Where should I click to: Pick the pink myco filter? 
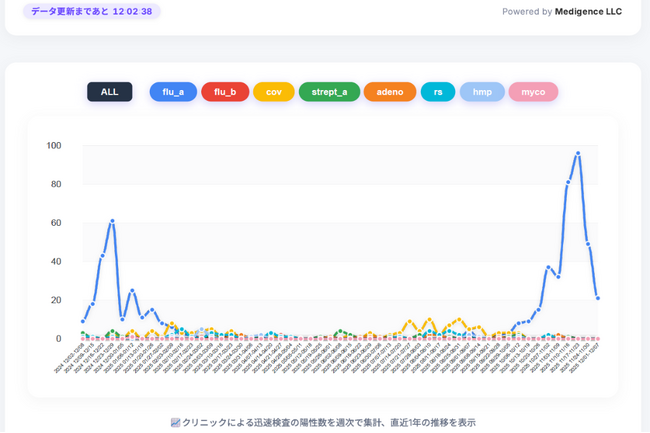coord(533,92)
